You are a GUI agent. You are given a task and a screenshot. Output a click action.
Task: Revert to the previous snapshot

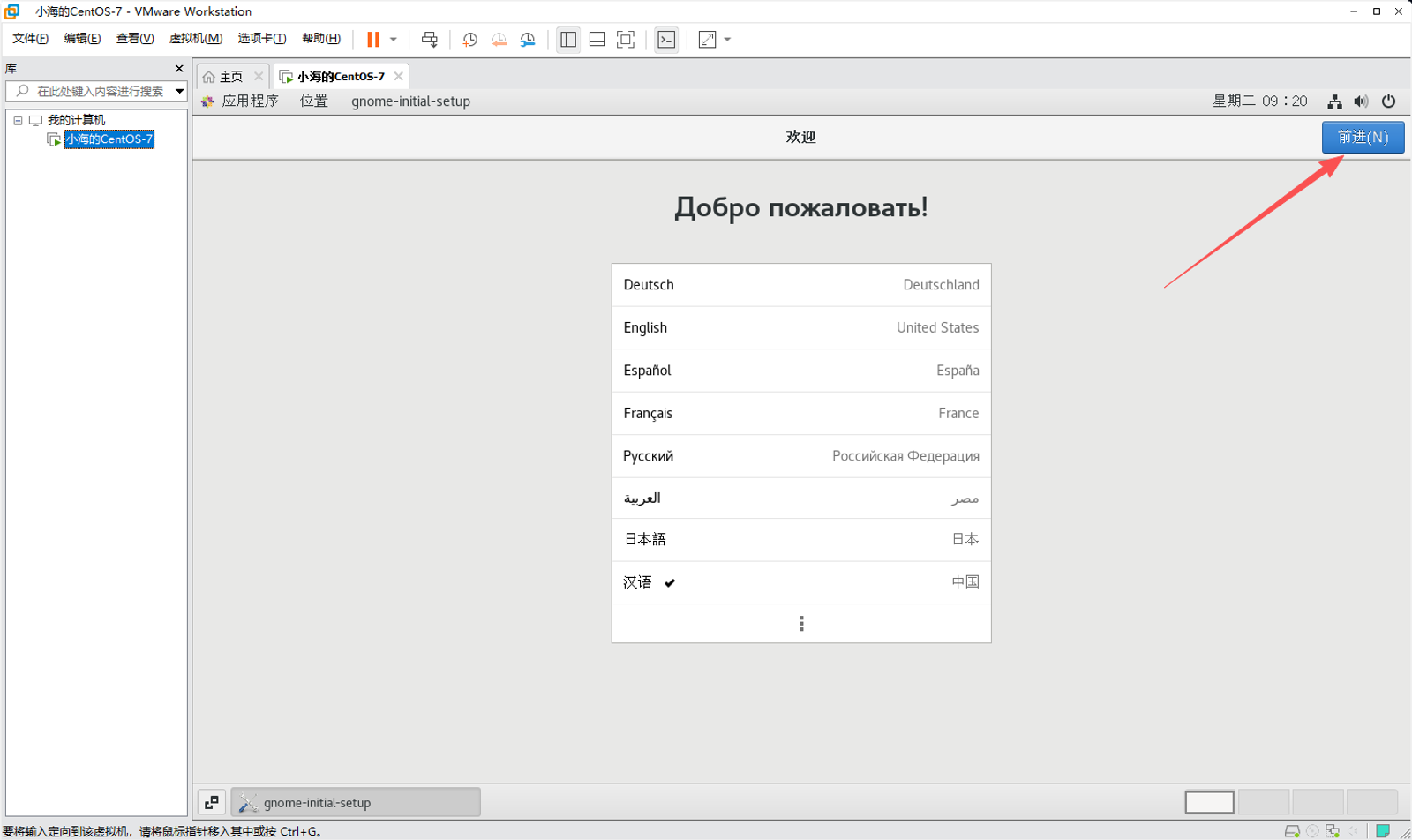pos(499,40)
